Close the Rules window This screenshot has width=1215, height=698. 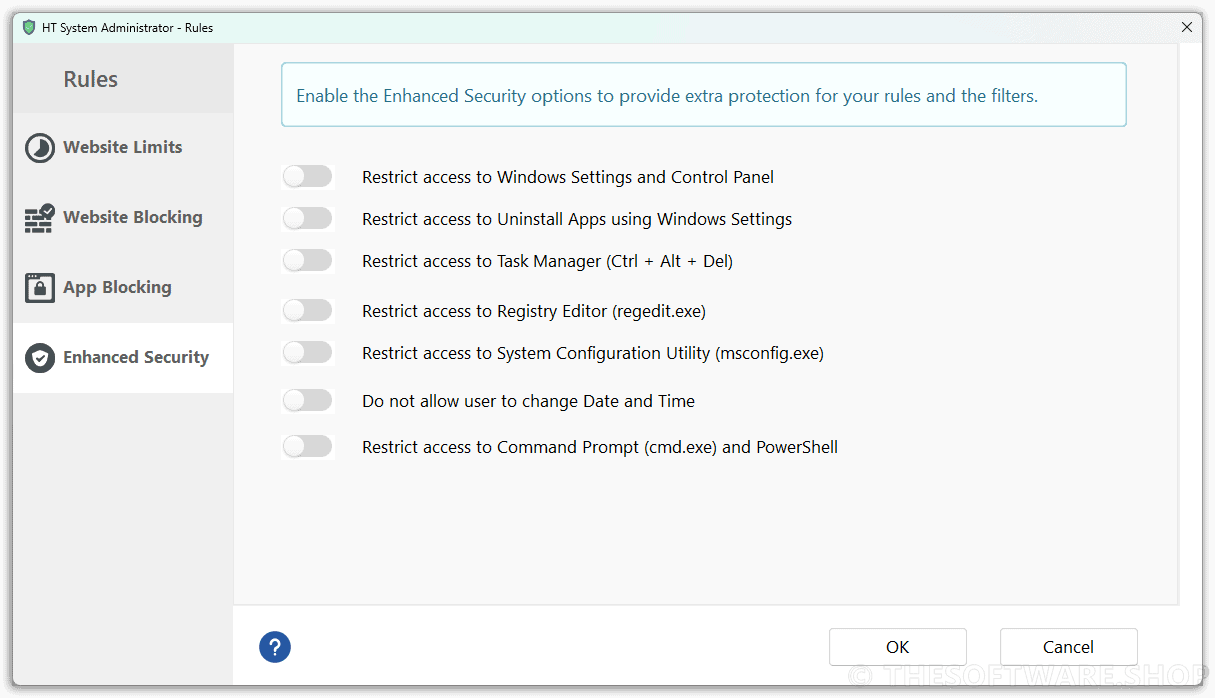click(1187, 28)
